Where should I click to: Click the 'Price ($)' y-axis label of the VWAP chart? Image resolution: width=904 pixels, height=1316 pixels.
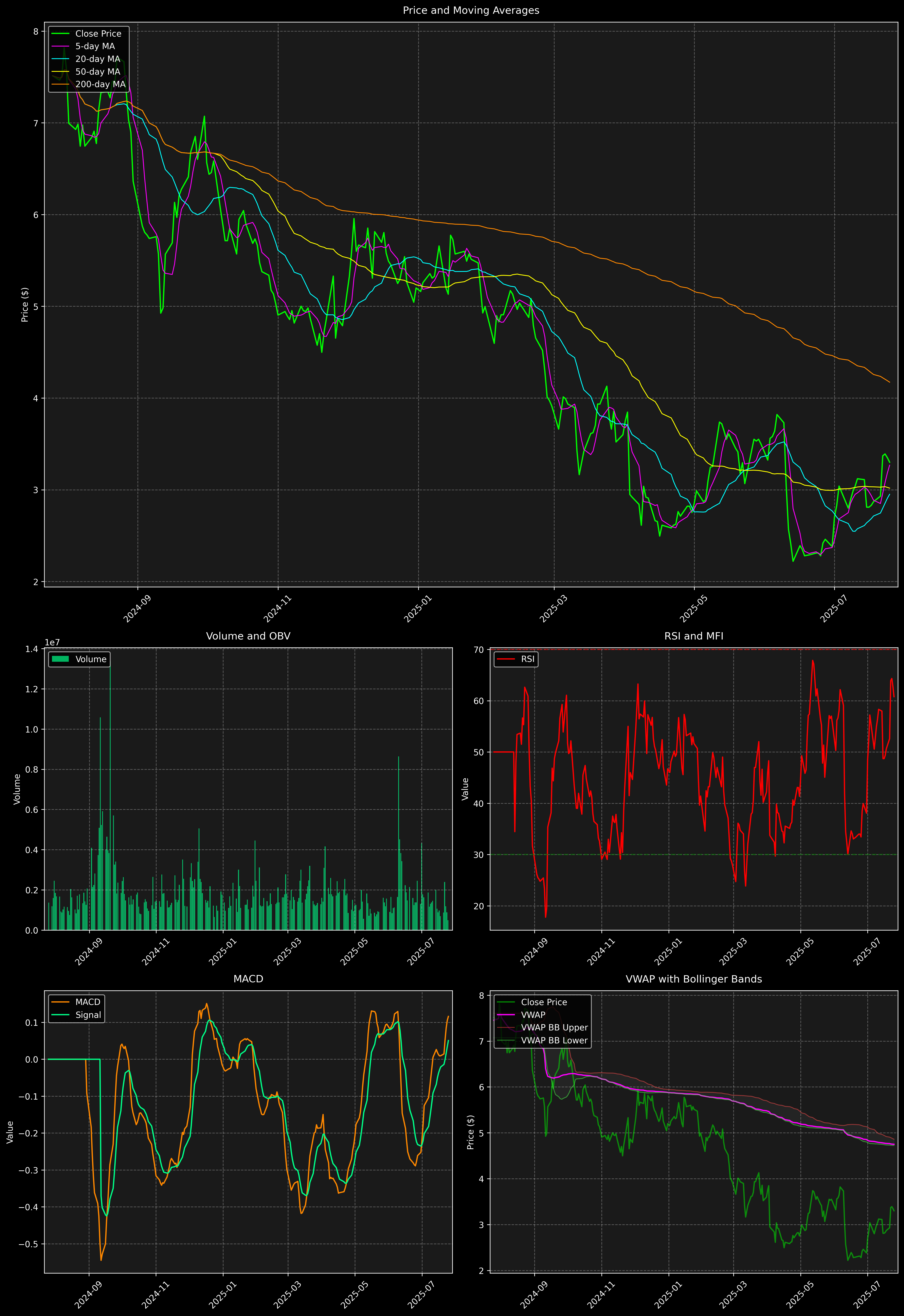470,1132
